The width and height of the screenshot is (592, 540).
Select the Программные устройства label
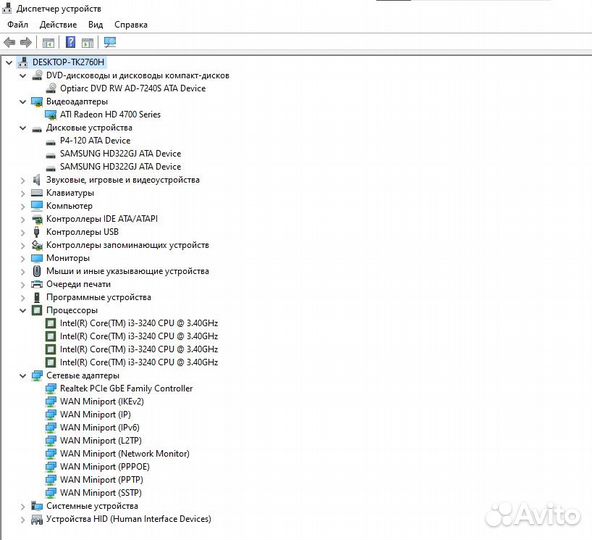coord(99,297)
